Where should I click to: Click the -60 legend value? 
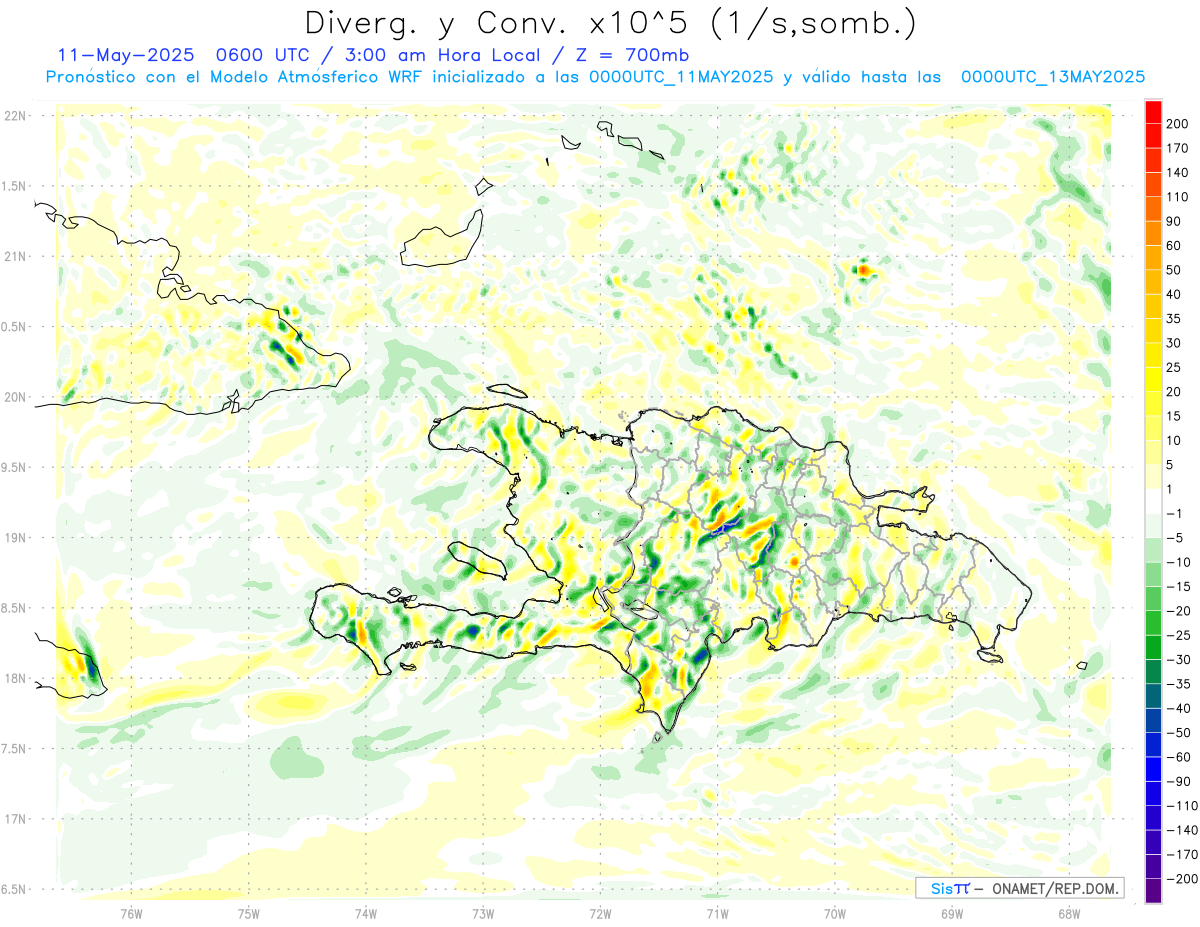coord(1179,757)
